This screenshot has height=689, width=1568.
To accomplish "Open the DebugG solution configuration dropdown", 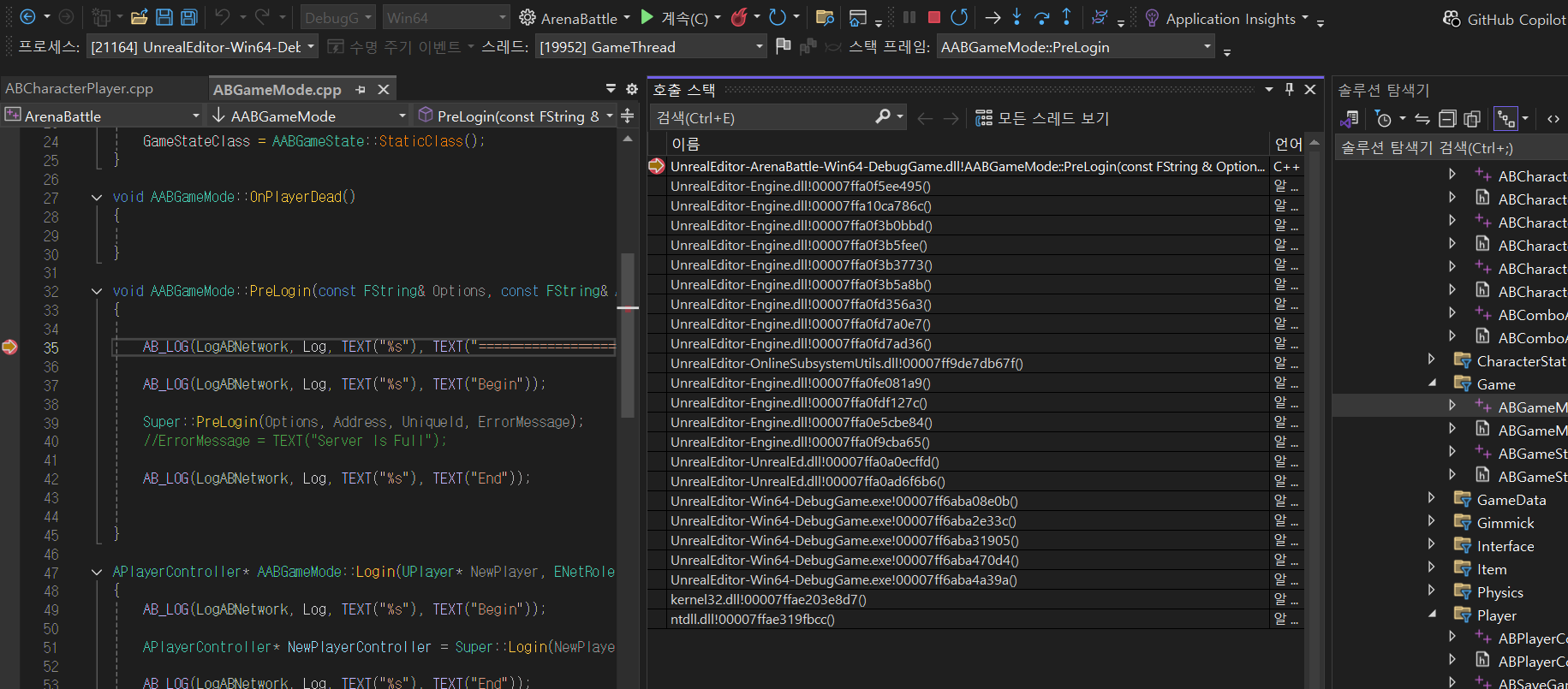I will coord(337,17).
